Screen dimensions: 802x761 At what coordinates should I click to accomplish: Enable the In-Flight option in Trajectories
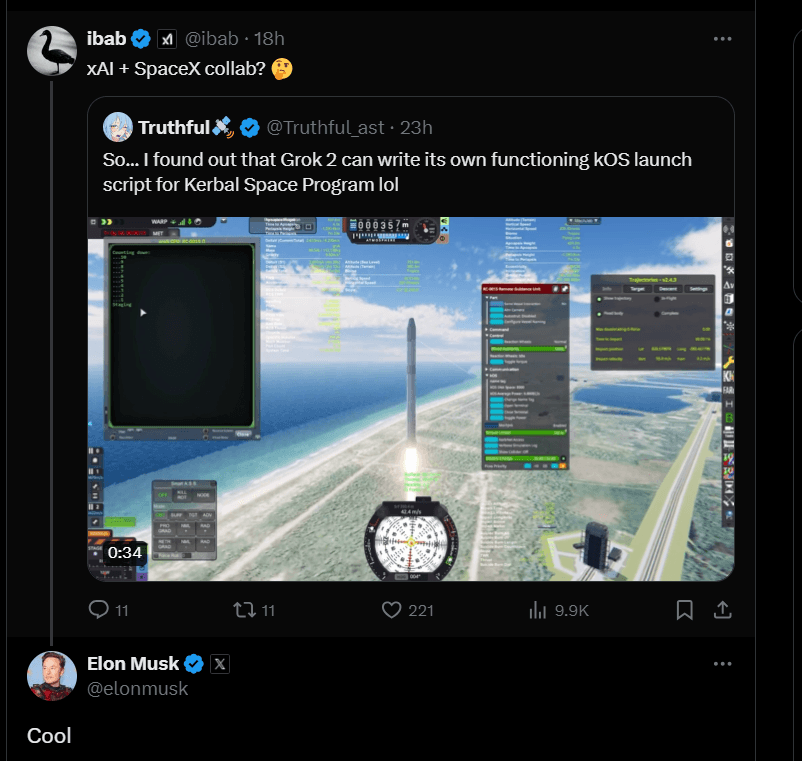(657, 299)
